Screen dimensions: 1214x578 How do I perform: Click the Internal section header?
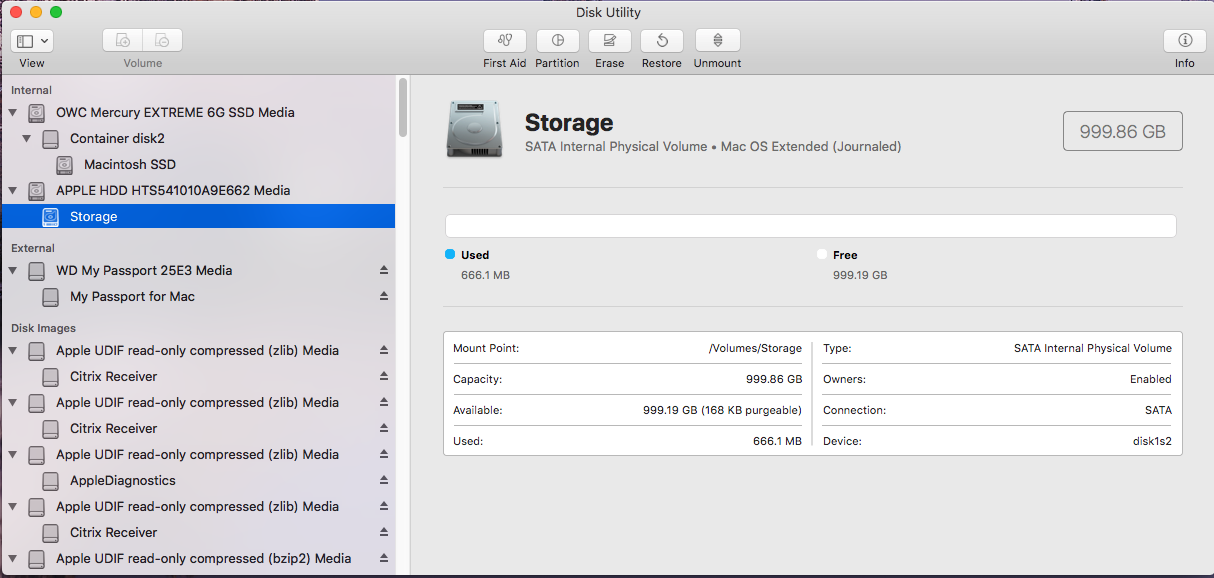(31, 90)
